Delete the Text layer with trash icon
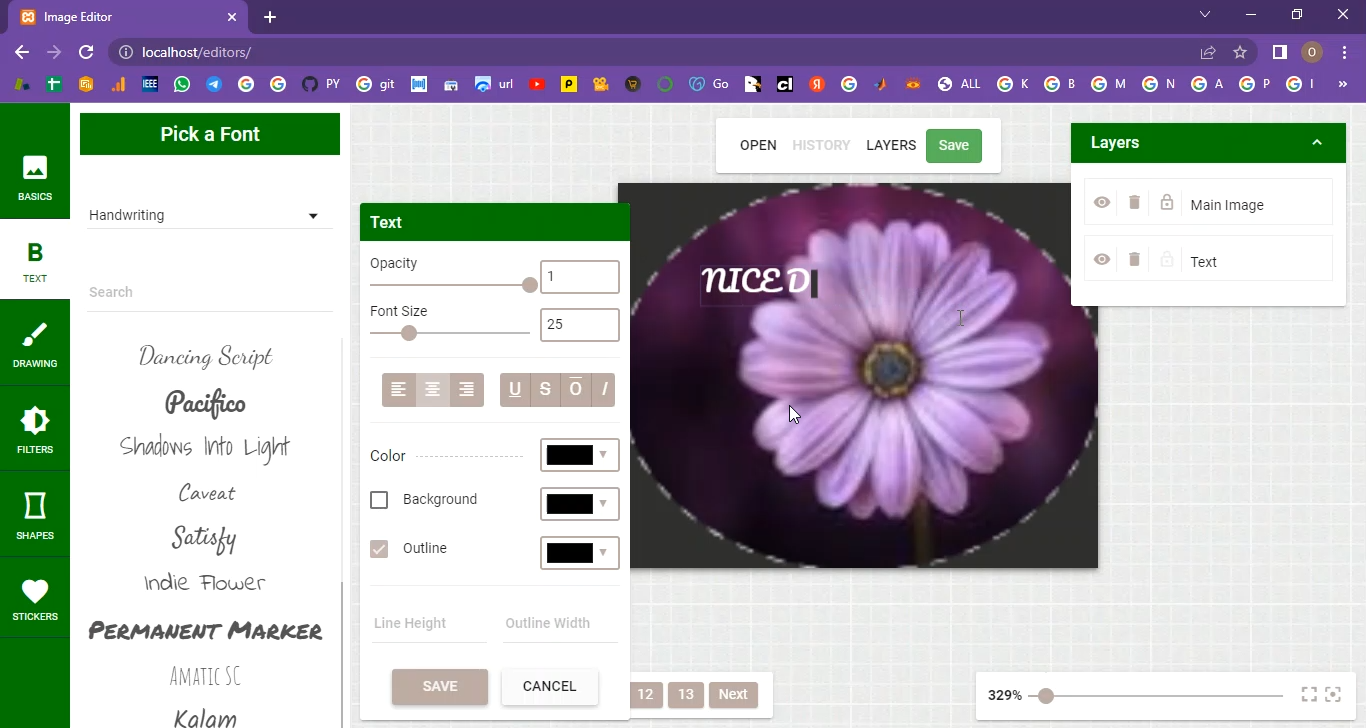This screenshot has height=728, width=1366. pos(1134,260)
